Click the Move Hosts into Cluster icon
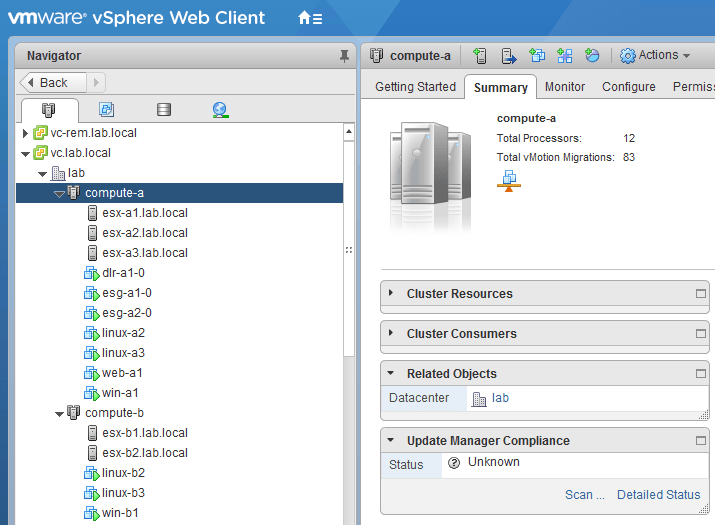This screenshot has height=525, width=715. pos(509,56)
